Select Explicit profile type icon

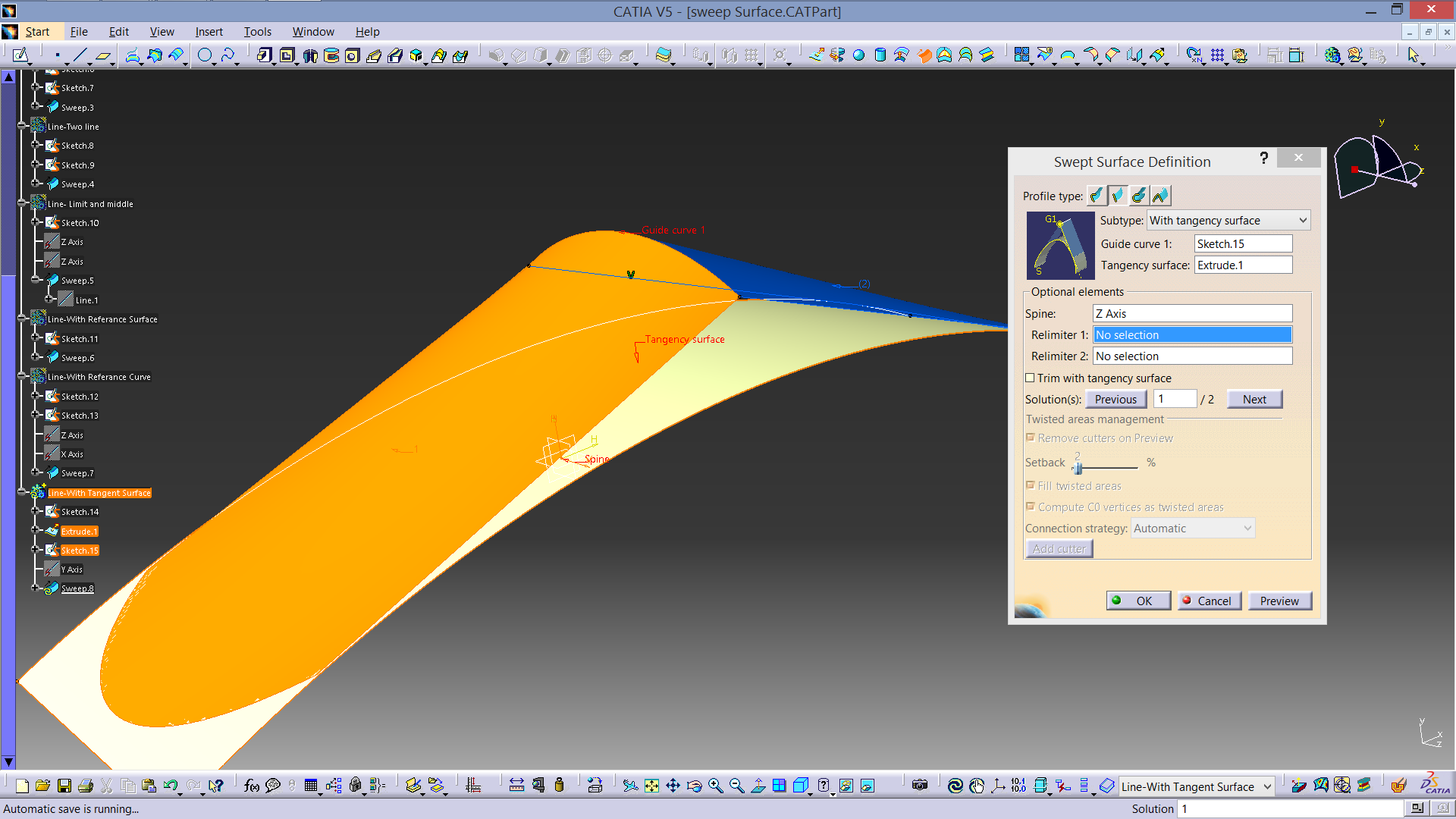pos(1096,196)
